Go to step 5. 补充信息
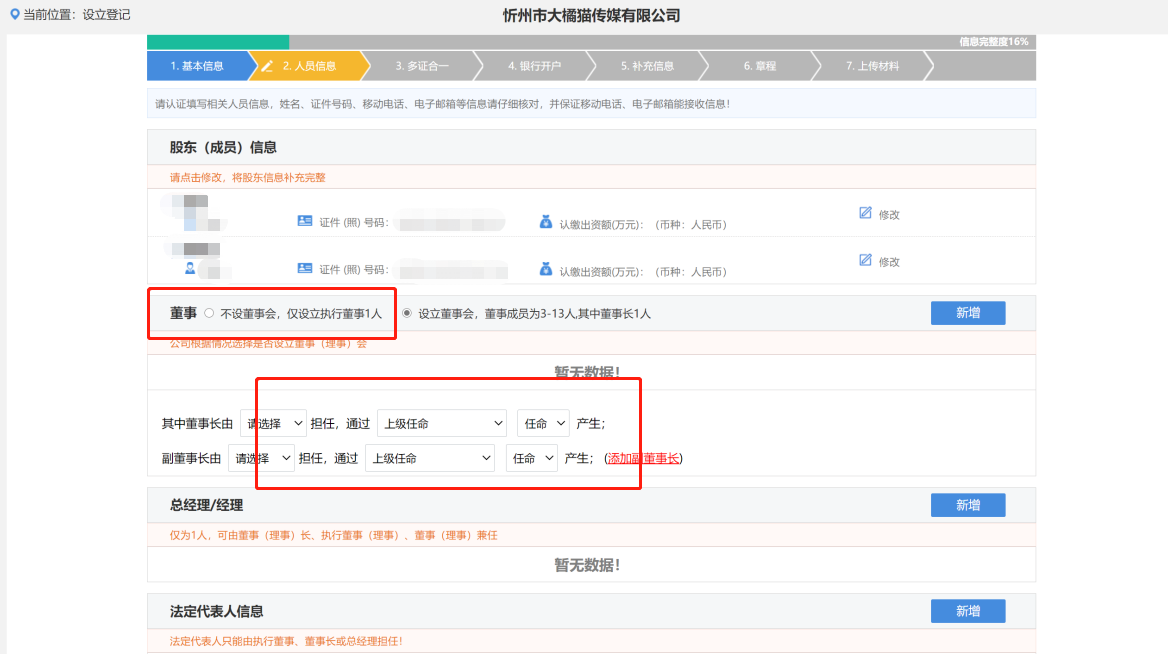Viewport: 1168px width, 654px height. pyautogui.click(x=647, y=66)
